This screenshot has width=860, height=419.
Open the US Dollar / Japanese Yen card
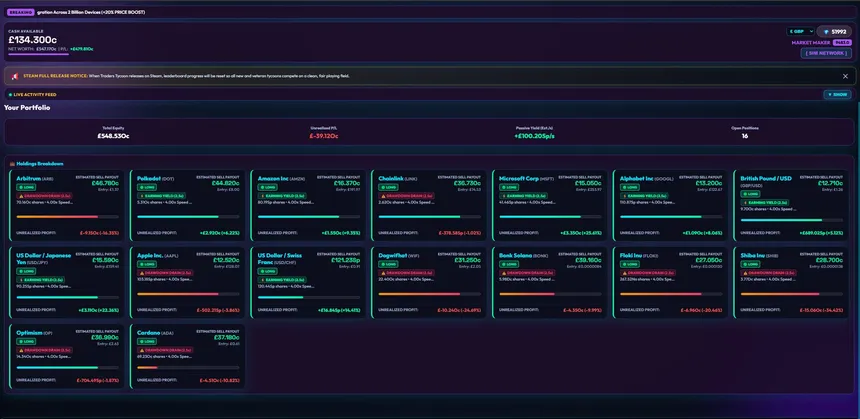coord(67,282)
